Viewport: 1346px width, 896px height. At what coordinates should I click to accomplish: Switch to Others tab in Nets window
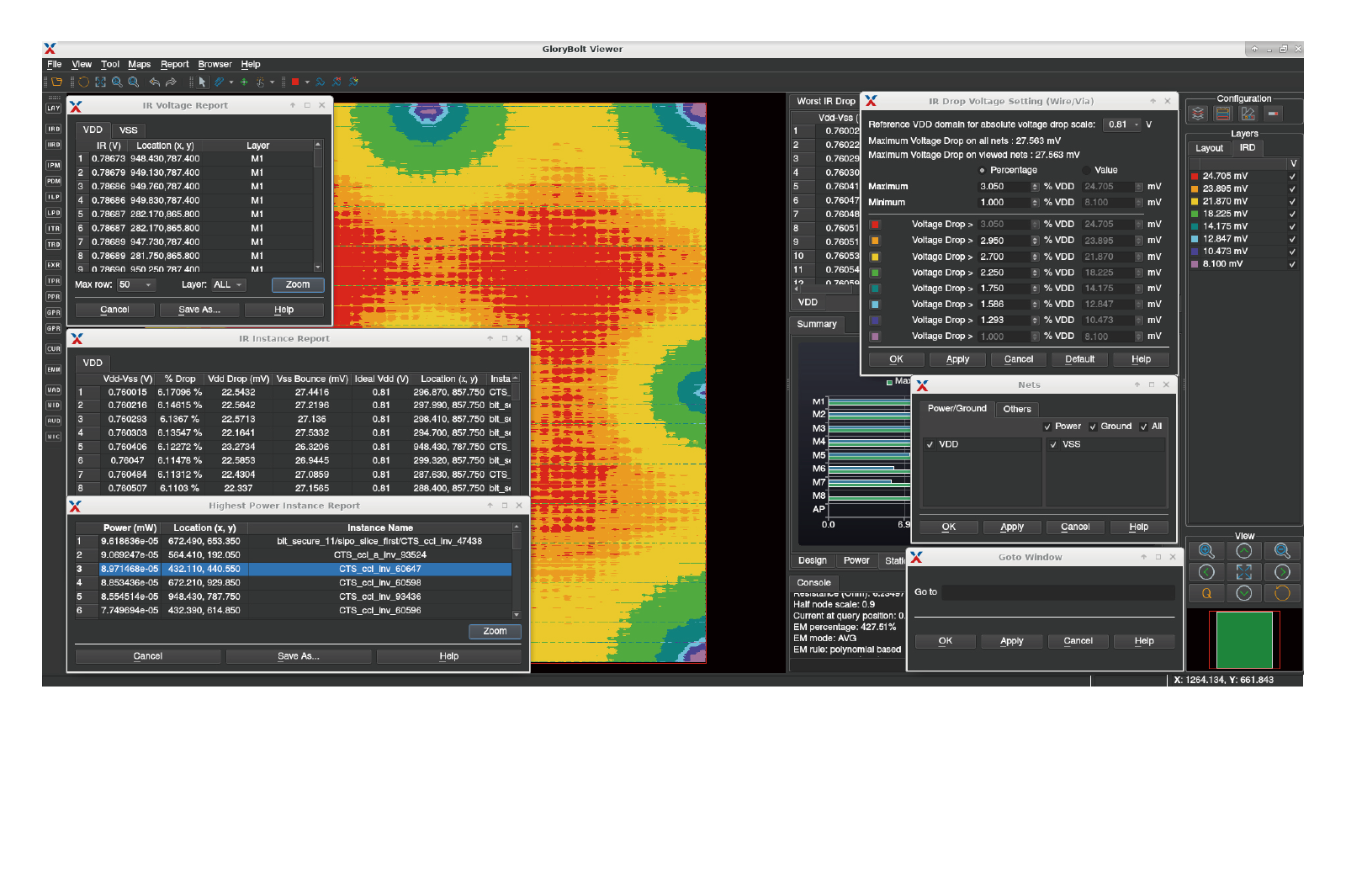pyautogui.click(x=1017, y=409)
